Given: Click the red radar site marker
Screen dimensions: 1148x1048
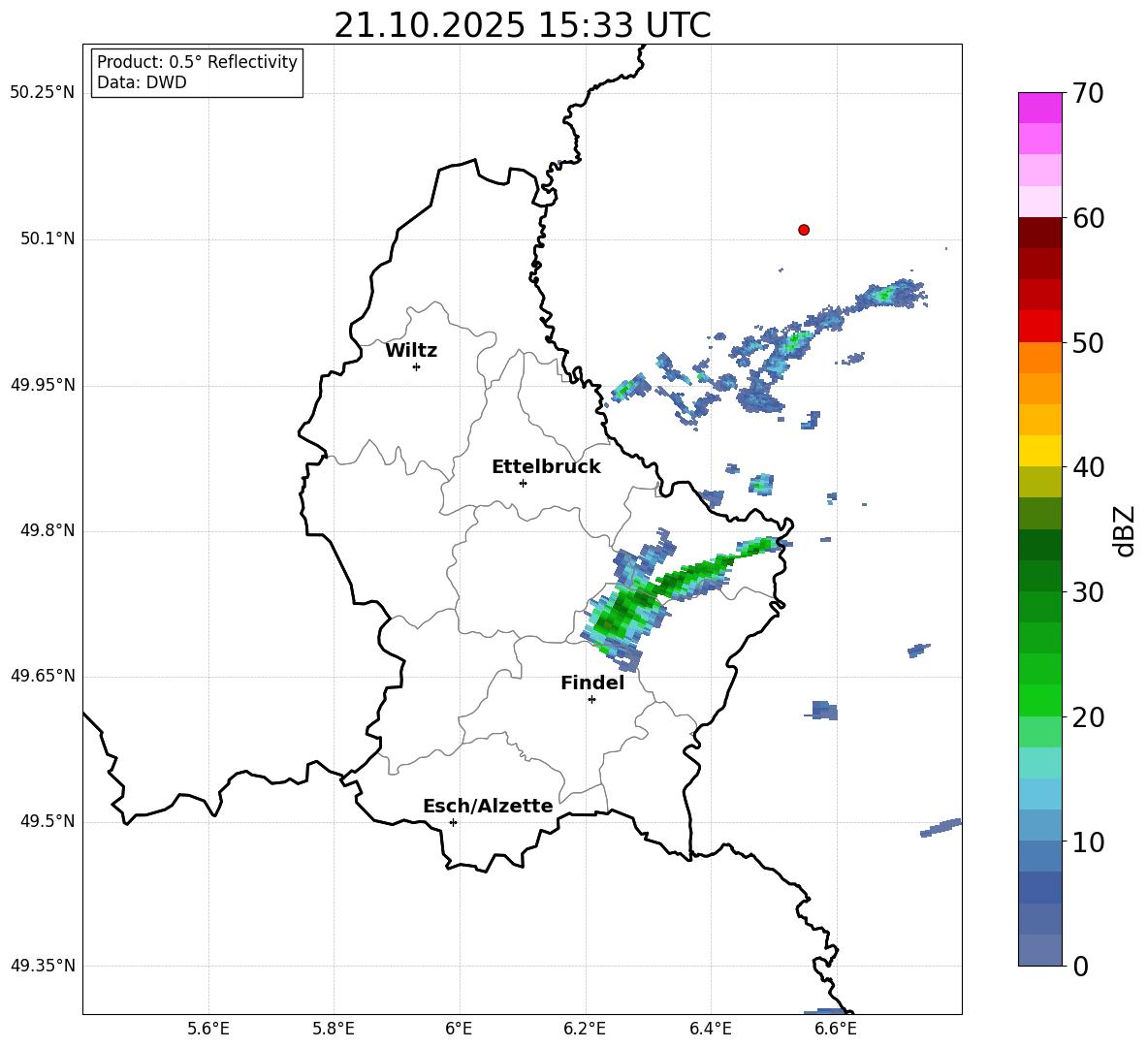Looking at the screenshot, I should (803, 230).
